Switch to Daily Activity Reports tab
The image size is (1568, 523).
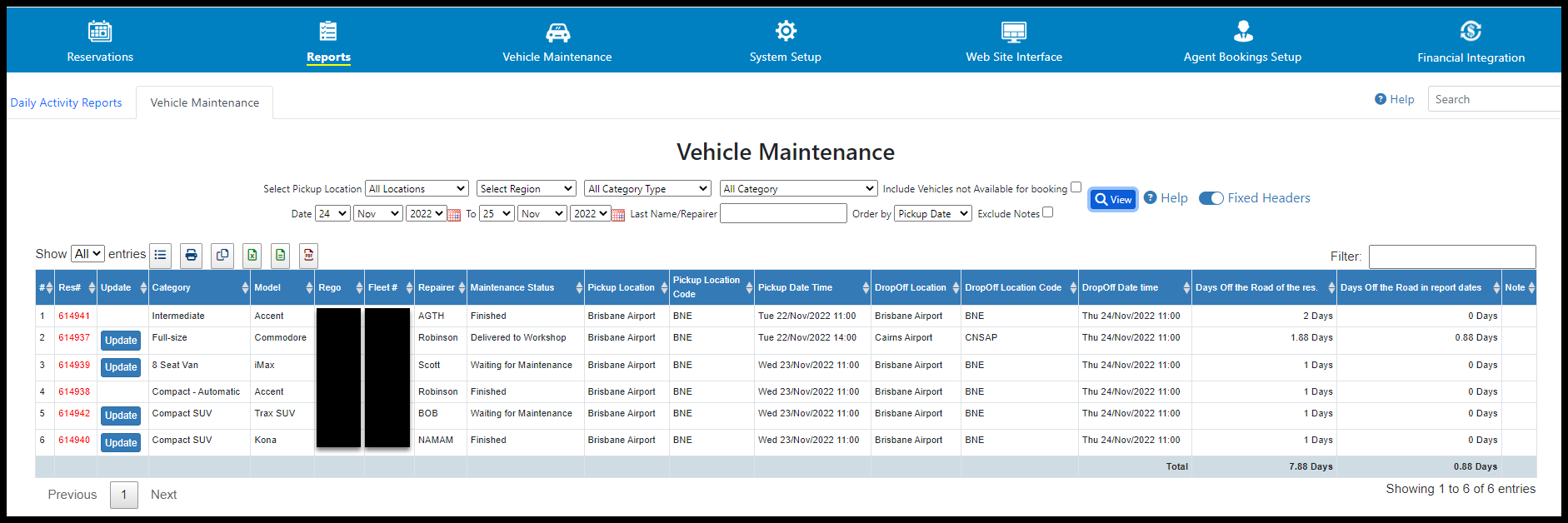click(x=66, y=103)
